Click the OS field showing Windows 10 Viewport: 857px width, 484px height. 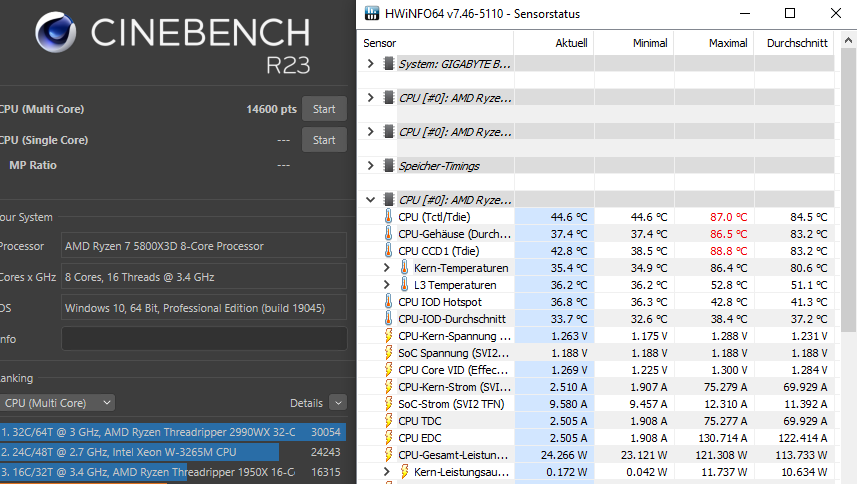pos(204,308)
